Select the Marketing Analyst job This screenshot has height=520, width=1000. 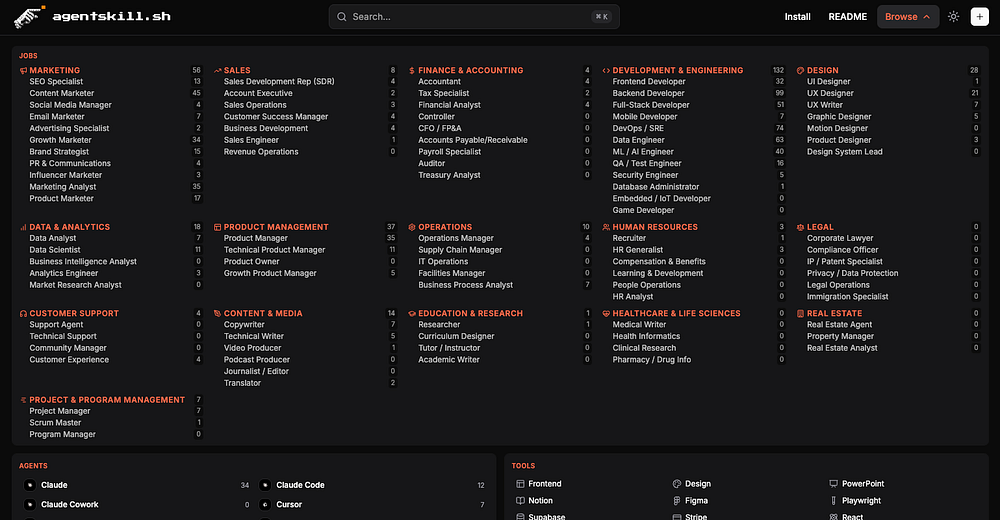(x=62, y=187)
